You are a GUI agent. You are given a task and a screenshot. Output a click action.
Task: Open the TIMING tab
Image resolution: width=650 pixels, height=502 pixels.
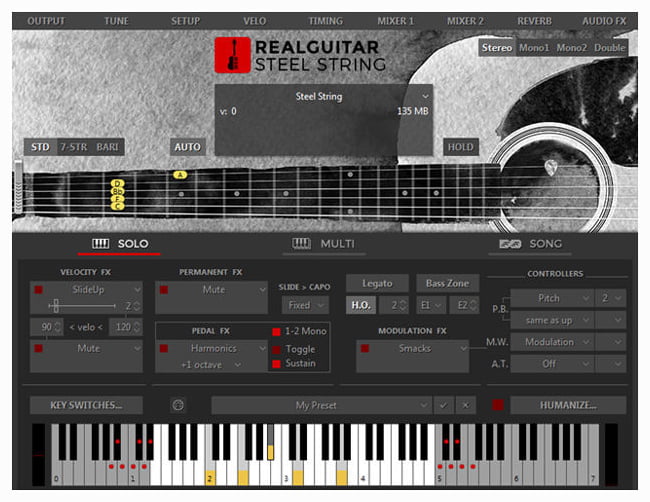(325, 21)
